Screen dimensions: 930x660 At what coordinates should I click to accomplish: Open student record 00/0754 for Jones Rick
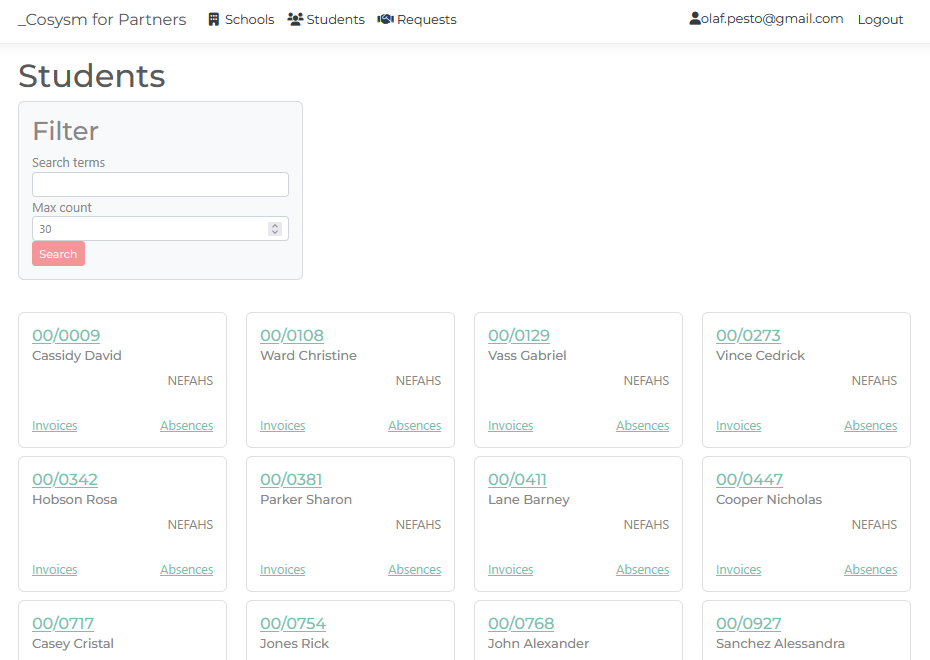[292, 623]
